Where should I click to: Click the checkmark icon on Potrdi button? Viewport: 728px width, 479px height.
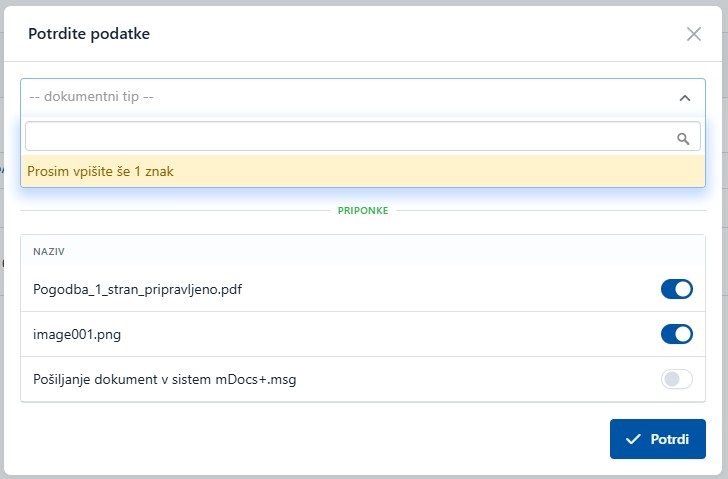click(x=632, y=440)
